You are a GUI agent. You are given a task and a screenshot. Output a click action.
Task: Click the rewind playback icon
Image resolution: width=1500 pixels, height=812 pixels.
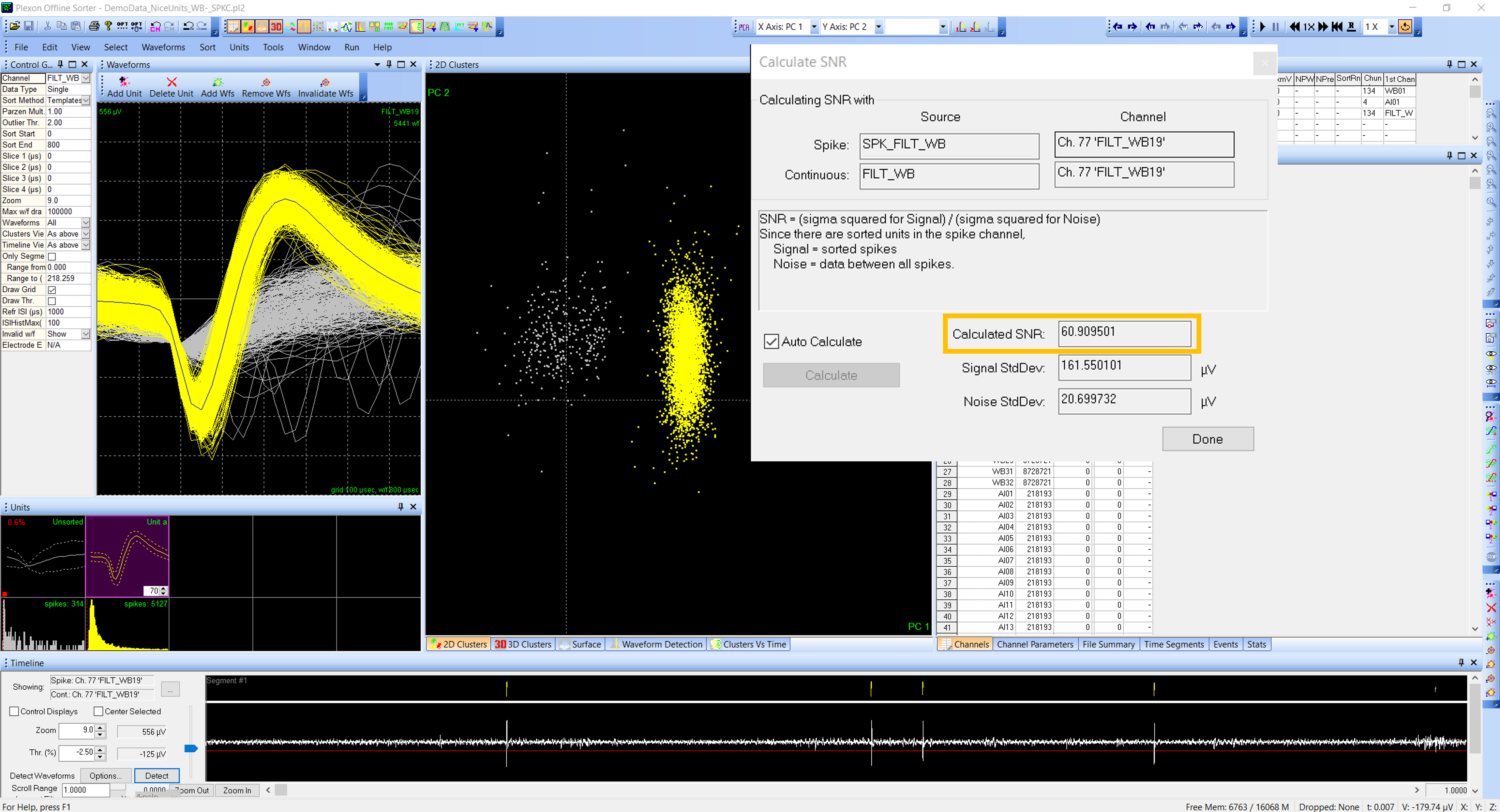pos(1294,27)
